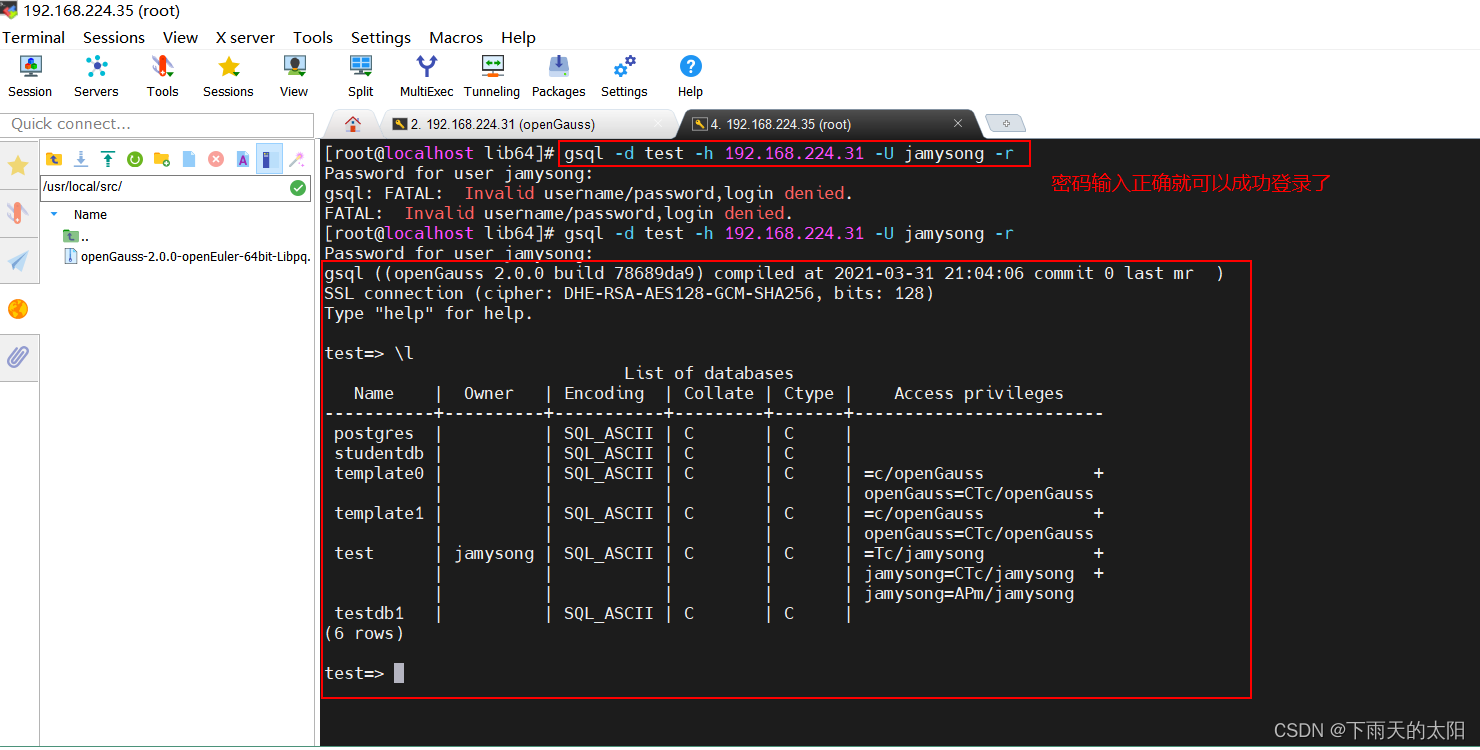Click 'studentdb' in the terminal output
1480x750 pixels.
379,453
